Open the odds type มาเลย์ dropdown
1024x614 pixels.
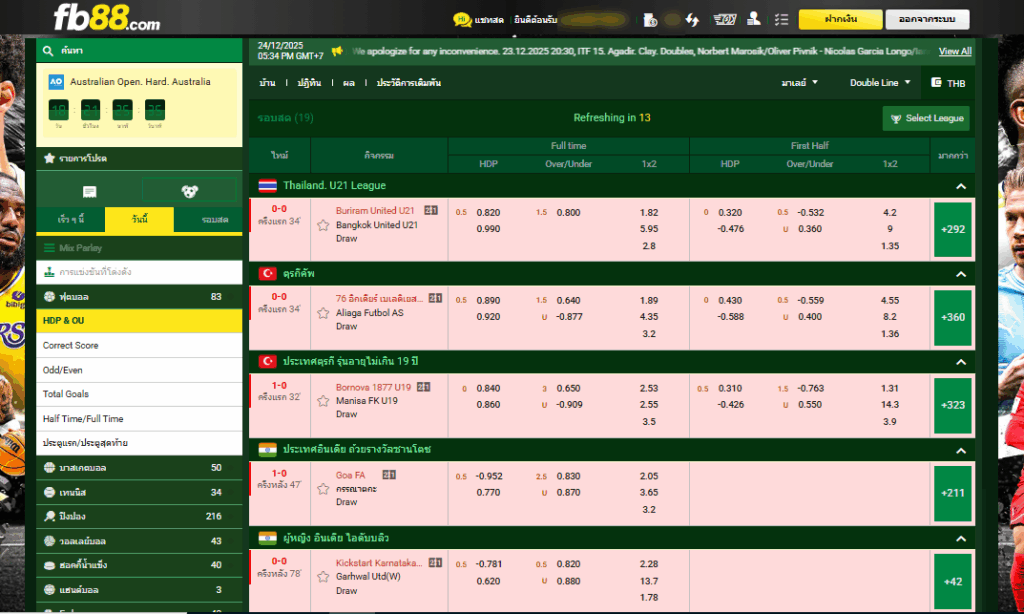[x=799, y=82]
